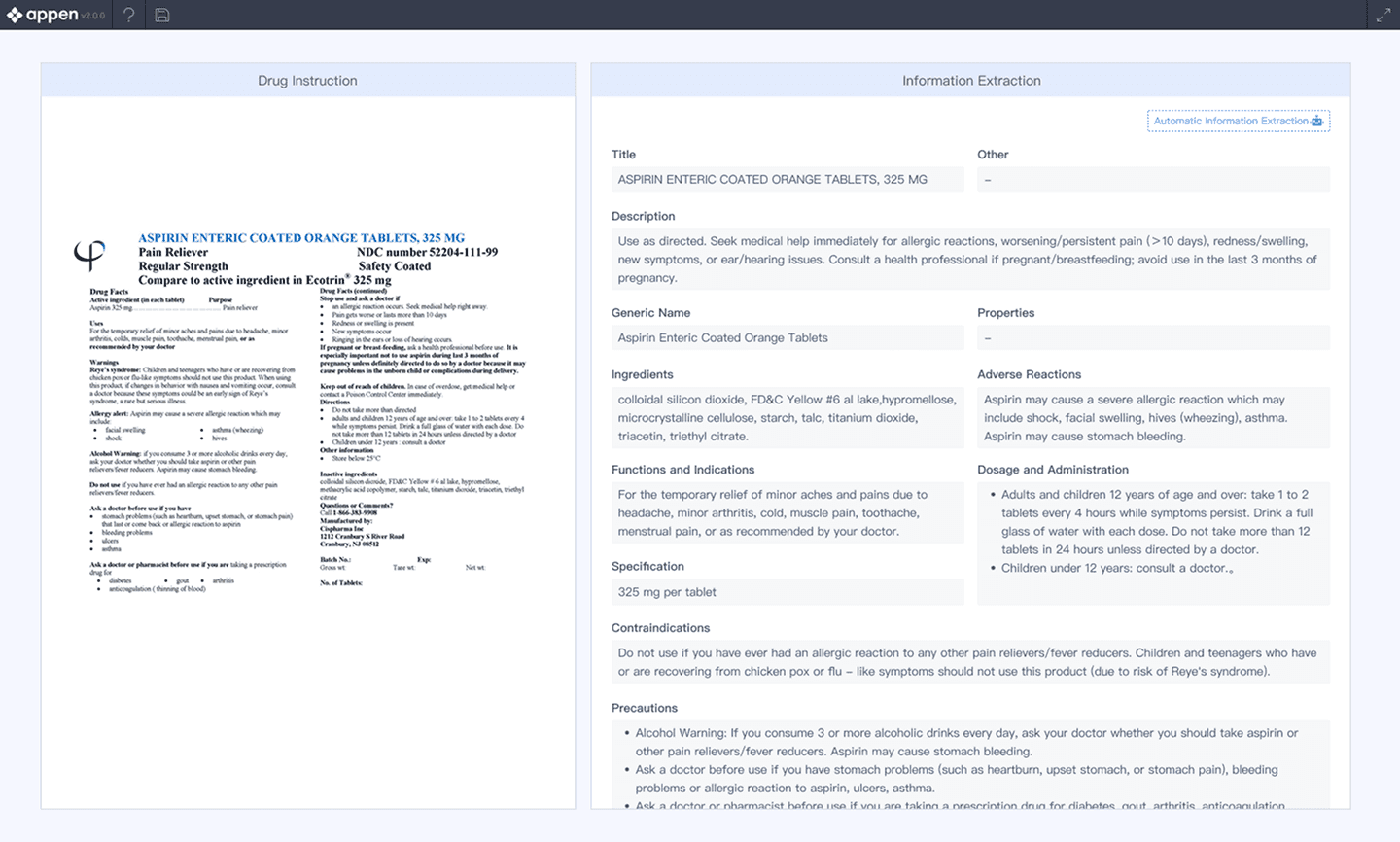1400x842 pixels.
Task: Run Automatic Information Extraction
Action: pos(1238,121)
